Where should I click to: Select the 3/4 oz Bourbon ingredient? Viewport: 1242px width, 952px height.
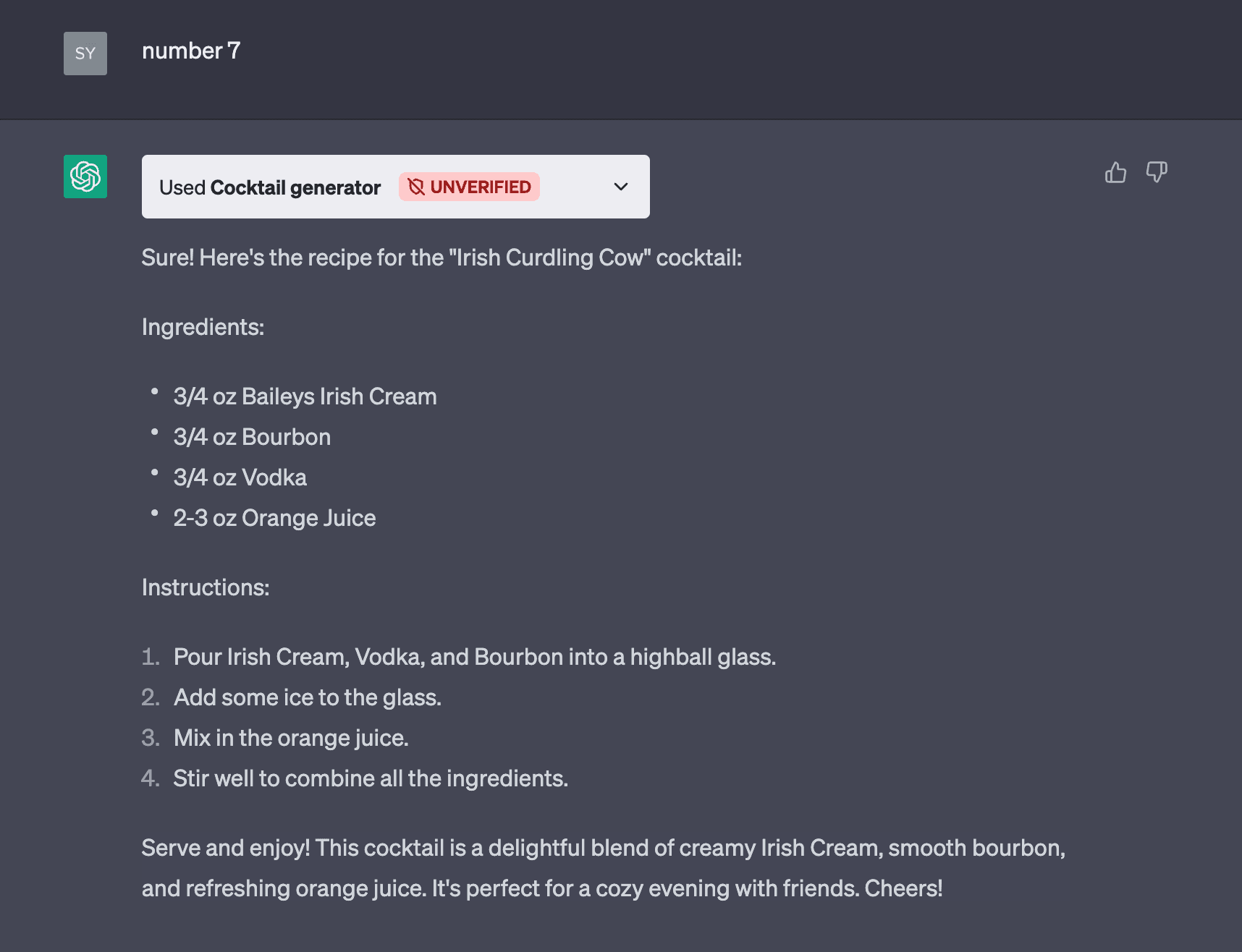click(x=252, y=437)
